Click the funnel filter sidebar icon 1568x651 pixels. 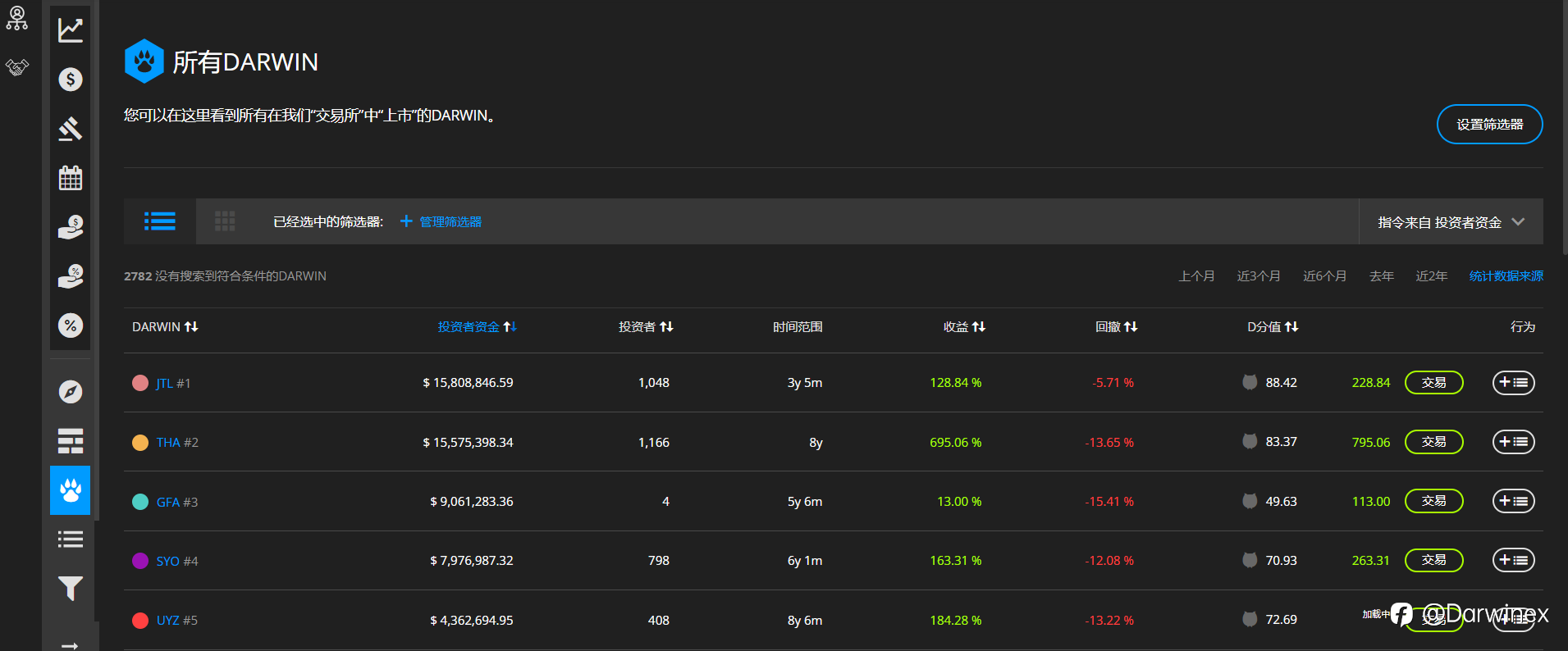(x=71, y=589)
